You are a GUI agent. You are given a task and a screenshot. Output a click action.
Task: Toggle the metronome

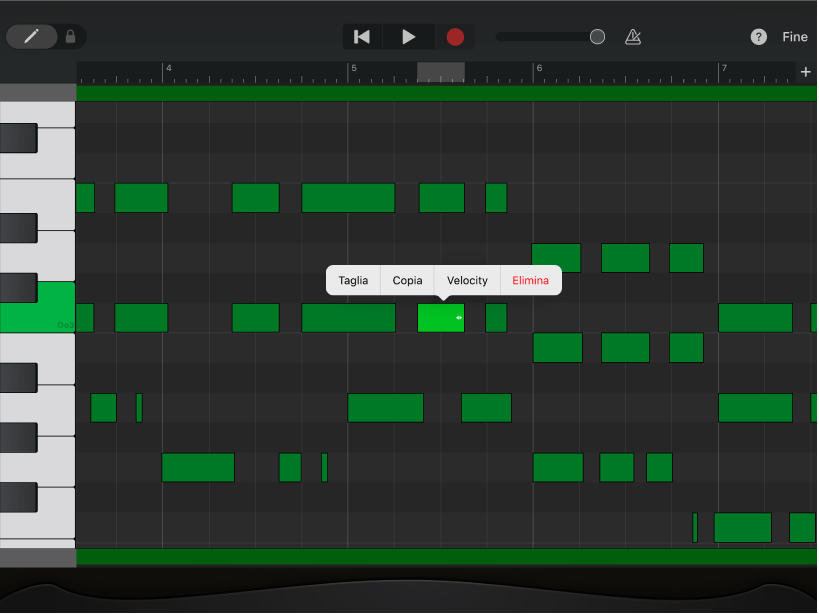click(x=632, y=36)
